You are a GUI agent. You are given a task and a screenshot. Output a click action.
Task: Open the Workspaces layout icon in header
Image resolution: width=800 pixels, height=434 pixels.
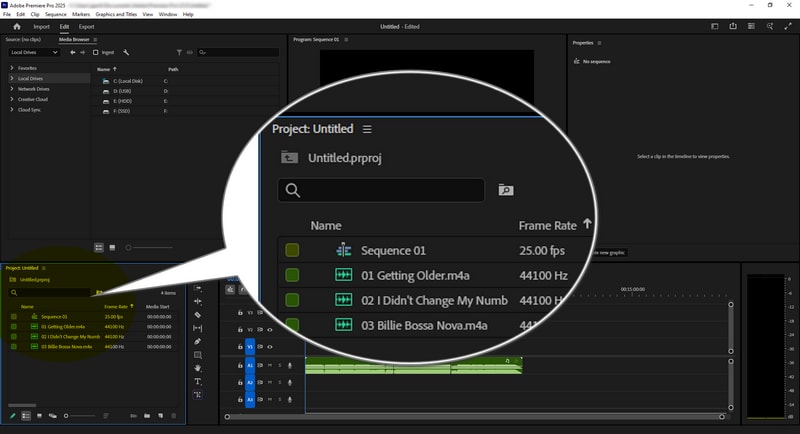715,27
